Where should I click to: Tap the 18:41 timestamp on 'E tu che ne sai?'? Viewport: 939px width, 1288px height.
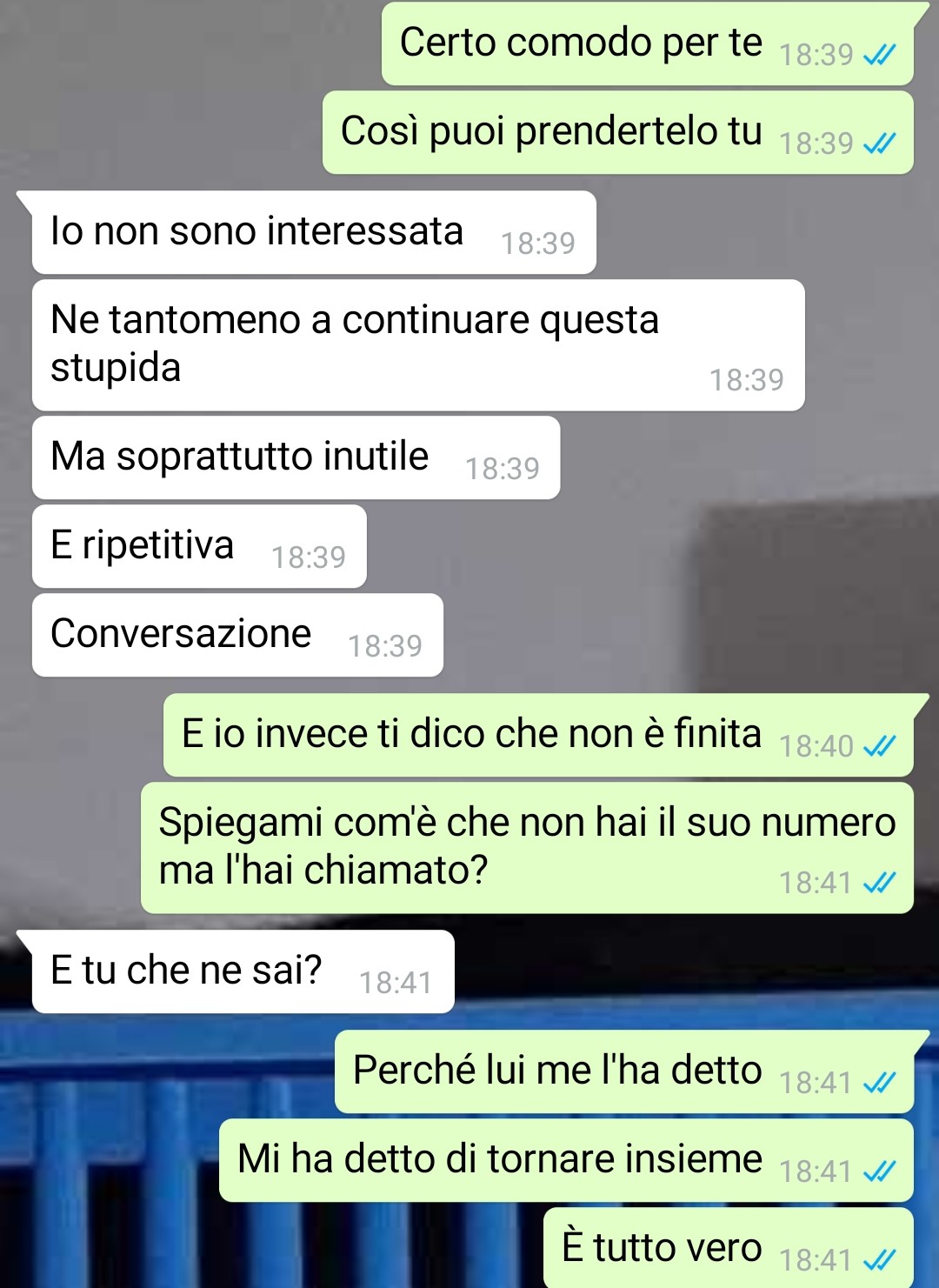pyautogui.click(x=396, y=983)
